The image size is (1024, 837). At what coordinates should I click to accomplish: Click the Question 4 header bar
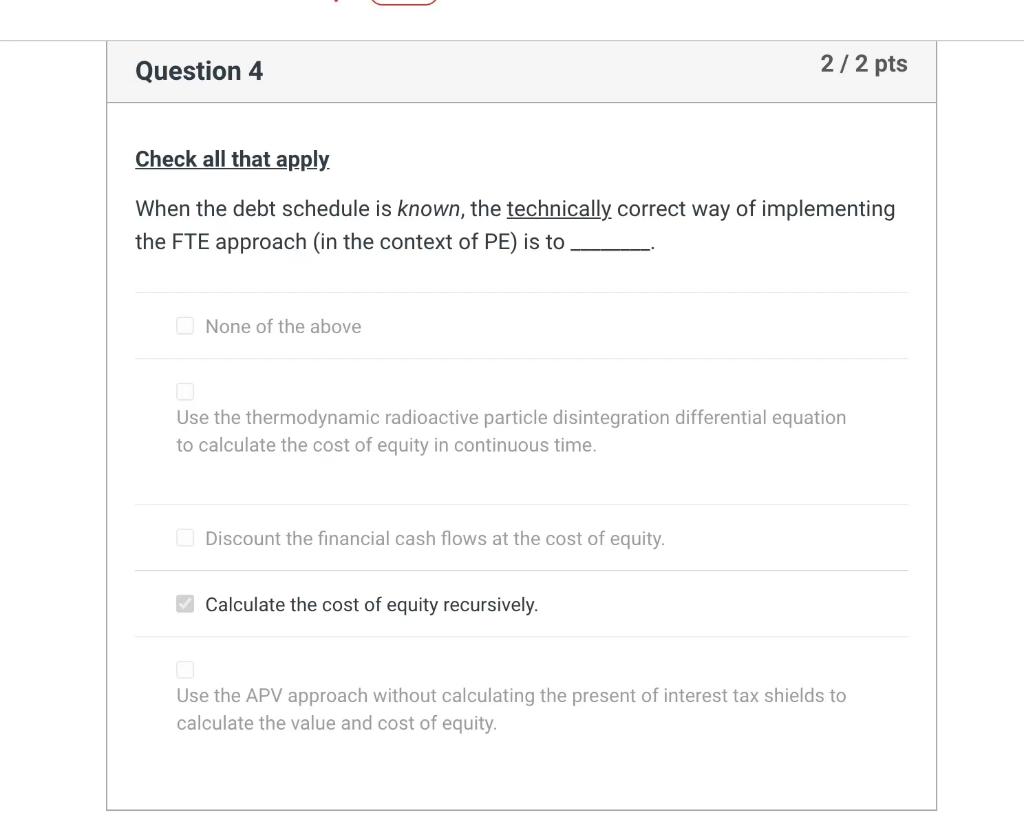pos(520,71)
